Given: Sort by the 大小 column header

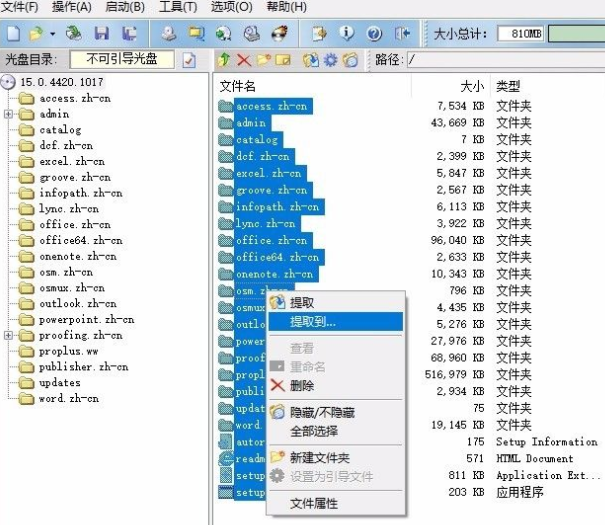Looking at the screenshot, I should point(472,86).
